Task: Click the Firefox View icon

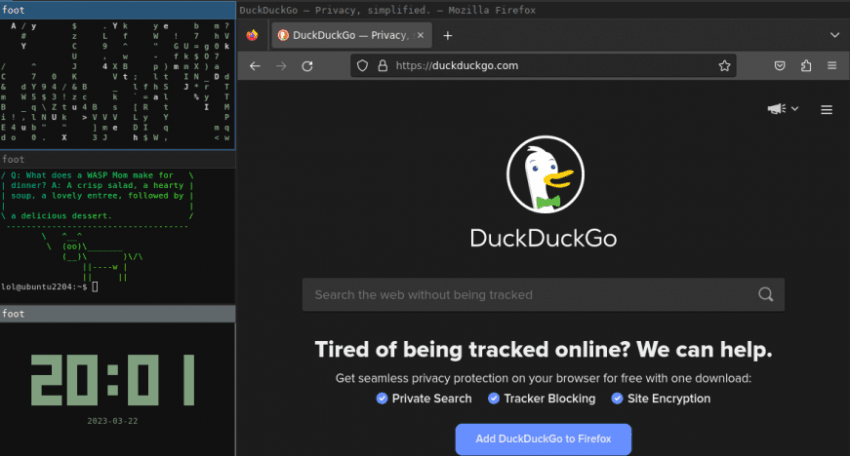Action: tap(251, 35)
